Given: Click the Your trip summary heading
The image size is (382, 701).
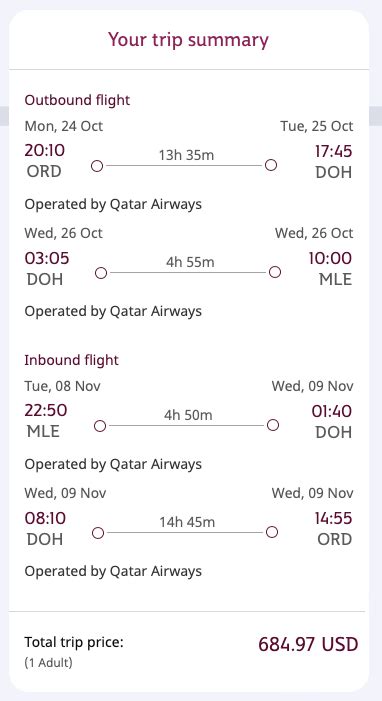Looking at the screenshot, I should click(188, 40).
